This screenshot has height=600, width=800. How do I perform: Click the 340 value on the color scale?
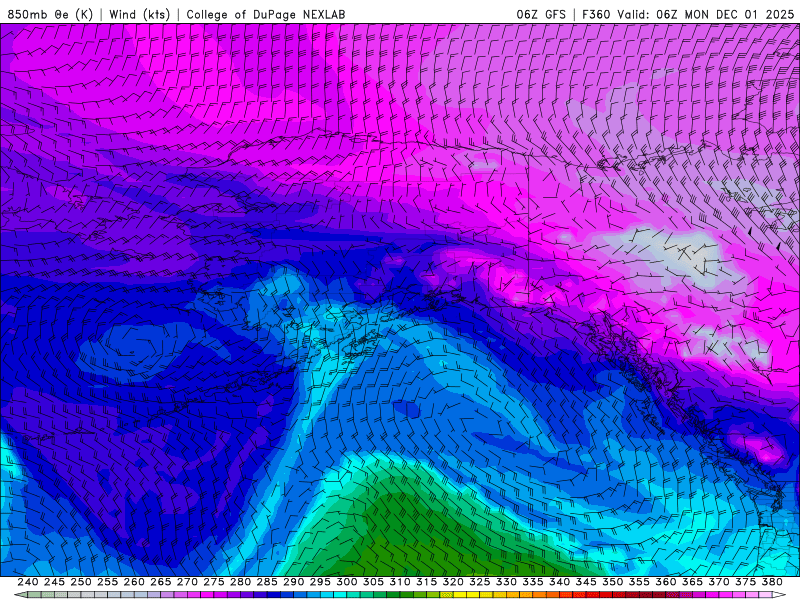[559, 582]
